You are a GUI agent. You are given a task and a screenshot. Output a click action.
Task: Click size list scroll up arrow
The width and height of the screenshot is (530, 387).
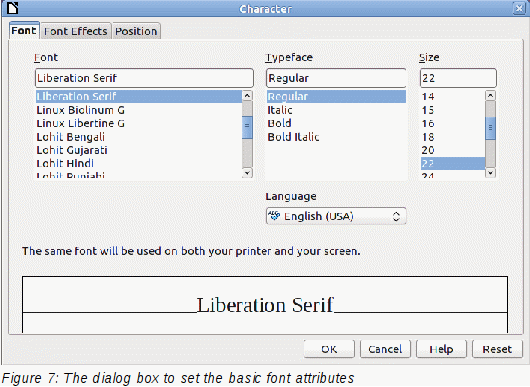[x=490, y=96]
